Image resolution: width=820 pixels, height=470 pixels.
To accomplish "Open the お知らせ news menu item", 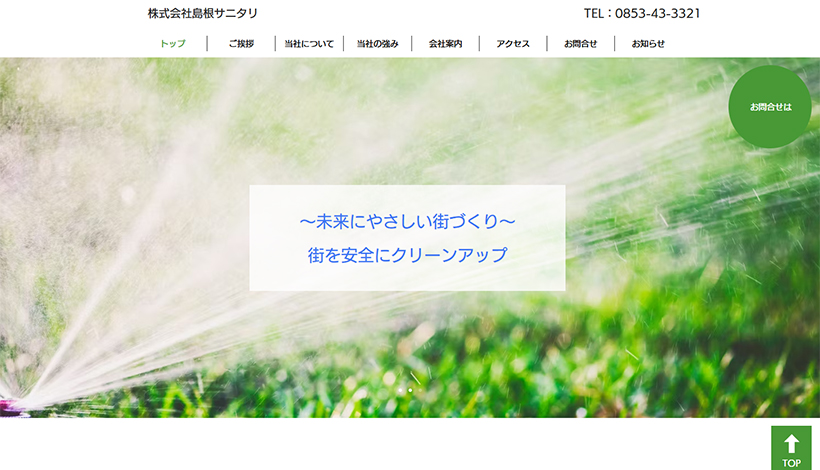I will pos(648,44).
